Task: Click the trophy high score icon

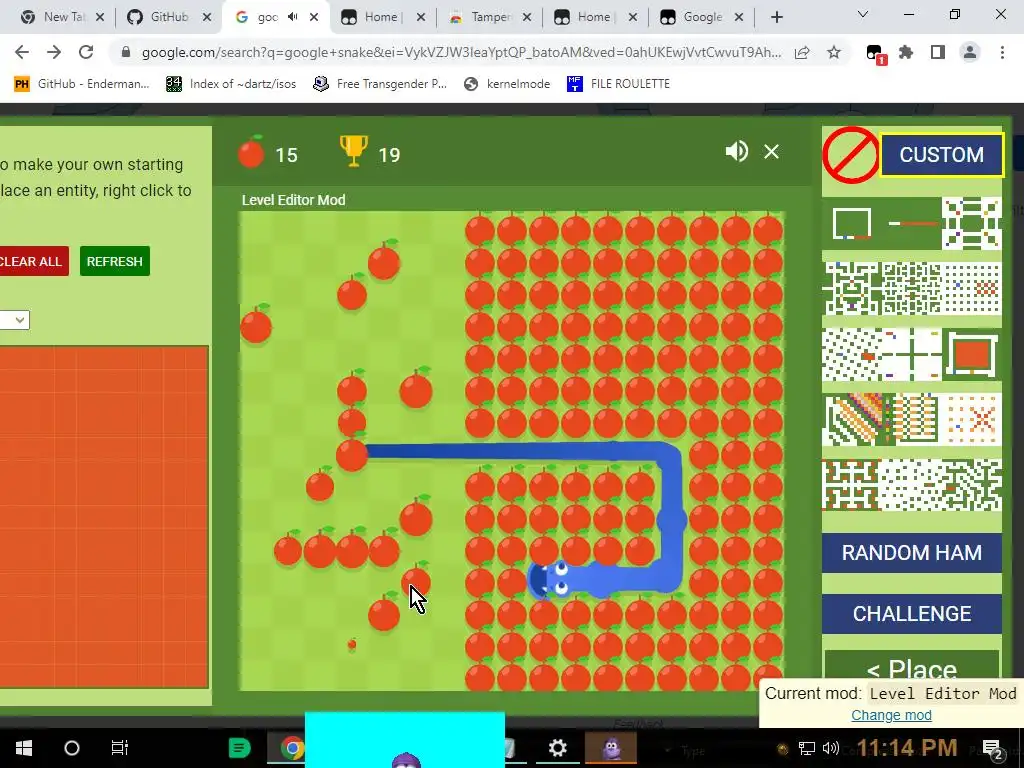Action: pos(353,151)
